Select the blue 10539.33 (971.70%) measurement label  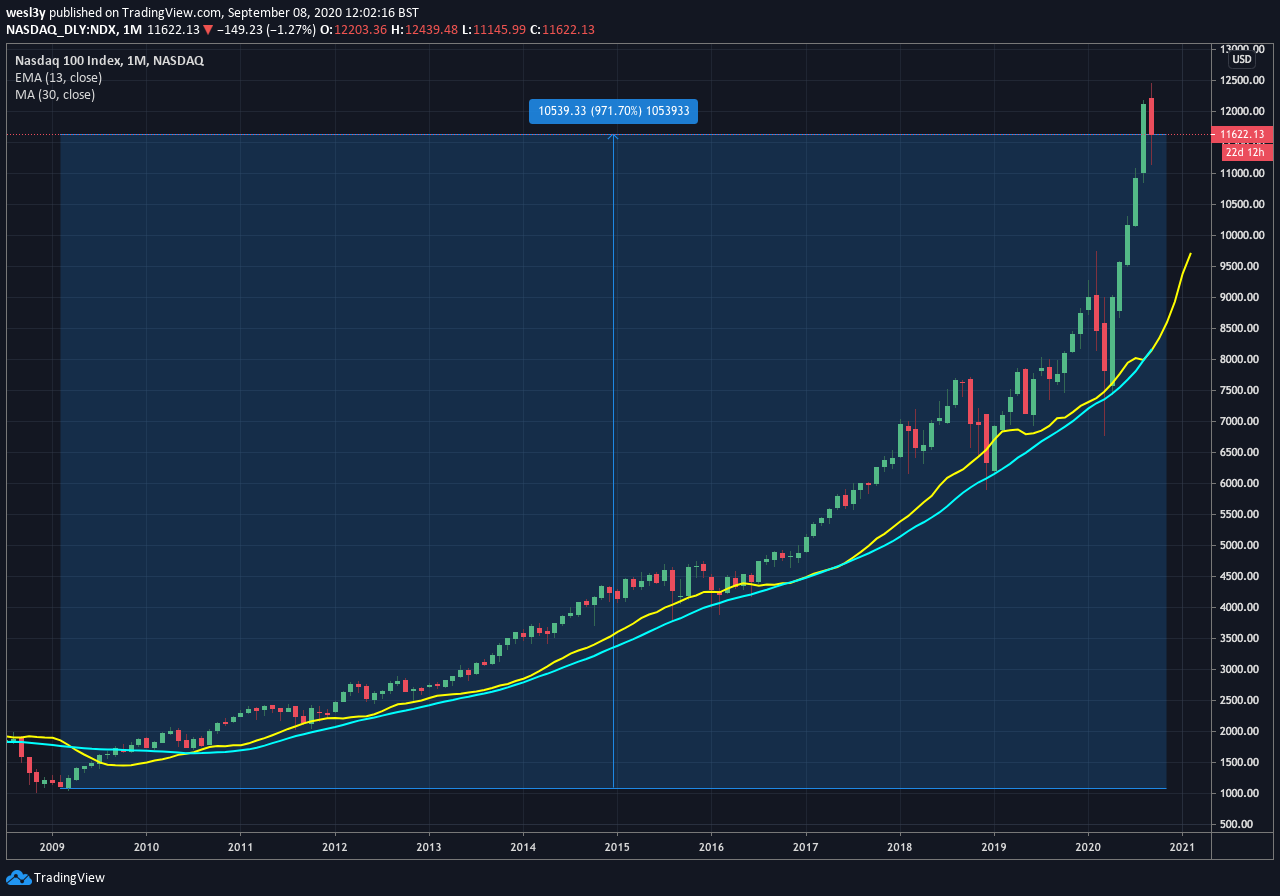point(613,111)
